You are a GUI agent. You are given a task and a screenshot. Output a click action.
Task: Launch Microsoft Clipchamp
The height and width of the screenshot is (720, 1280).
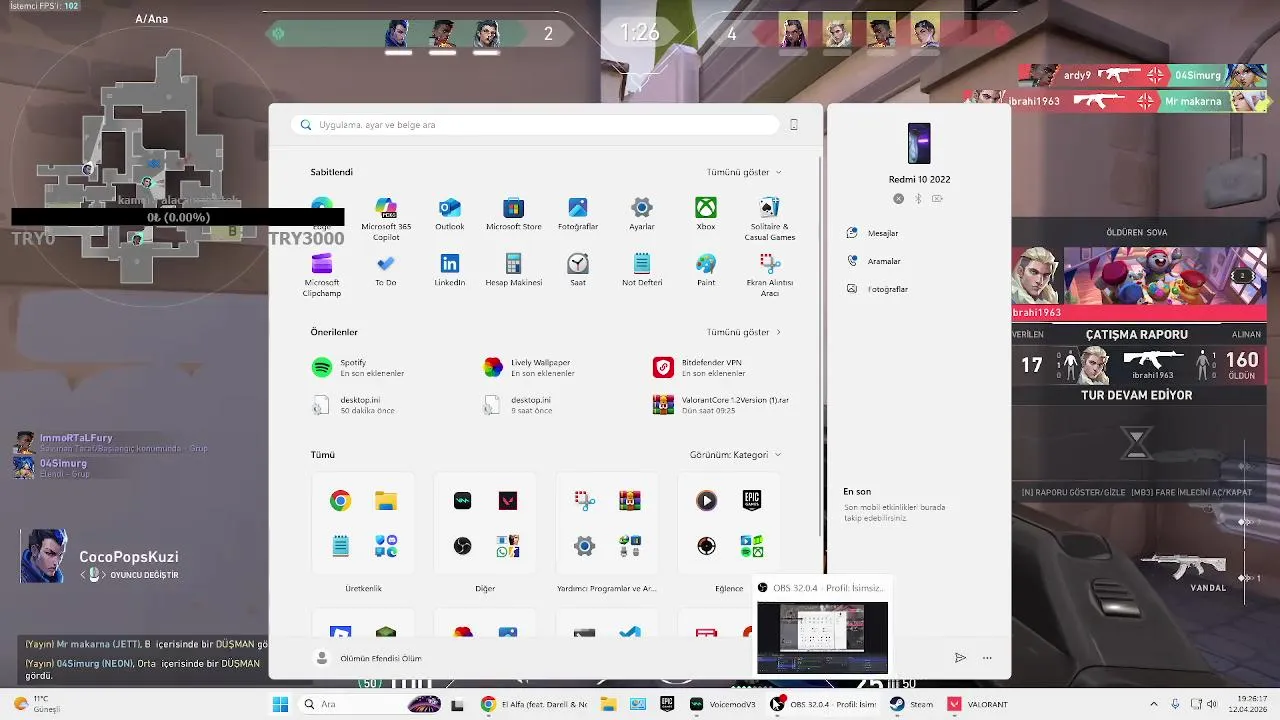(322, 274)
